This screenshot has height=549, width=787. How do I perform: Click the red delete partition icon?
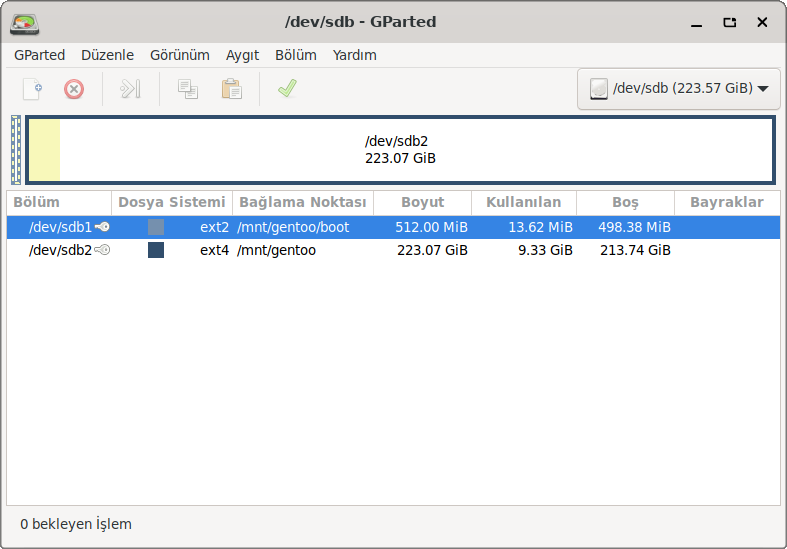click(74, 89)
